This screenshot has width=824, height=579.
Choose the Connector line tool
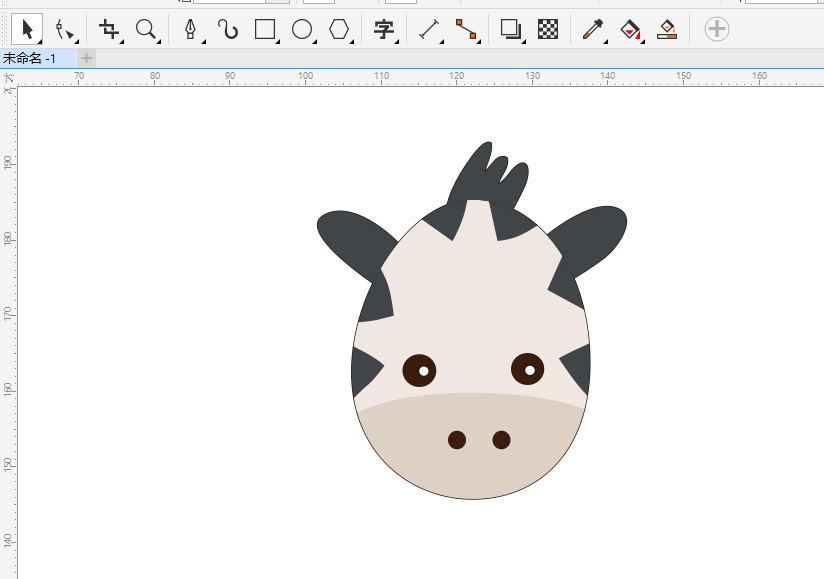(x=466, y=29)
